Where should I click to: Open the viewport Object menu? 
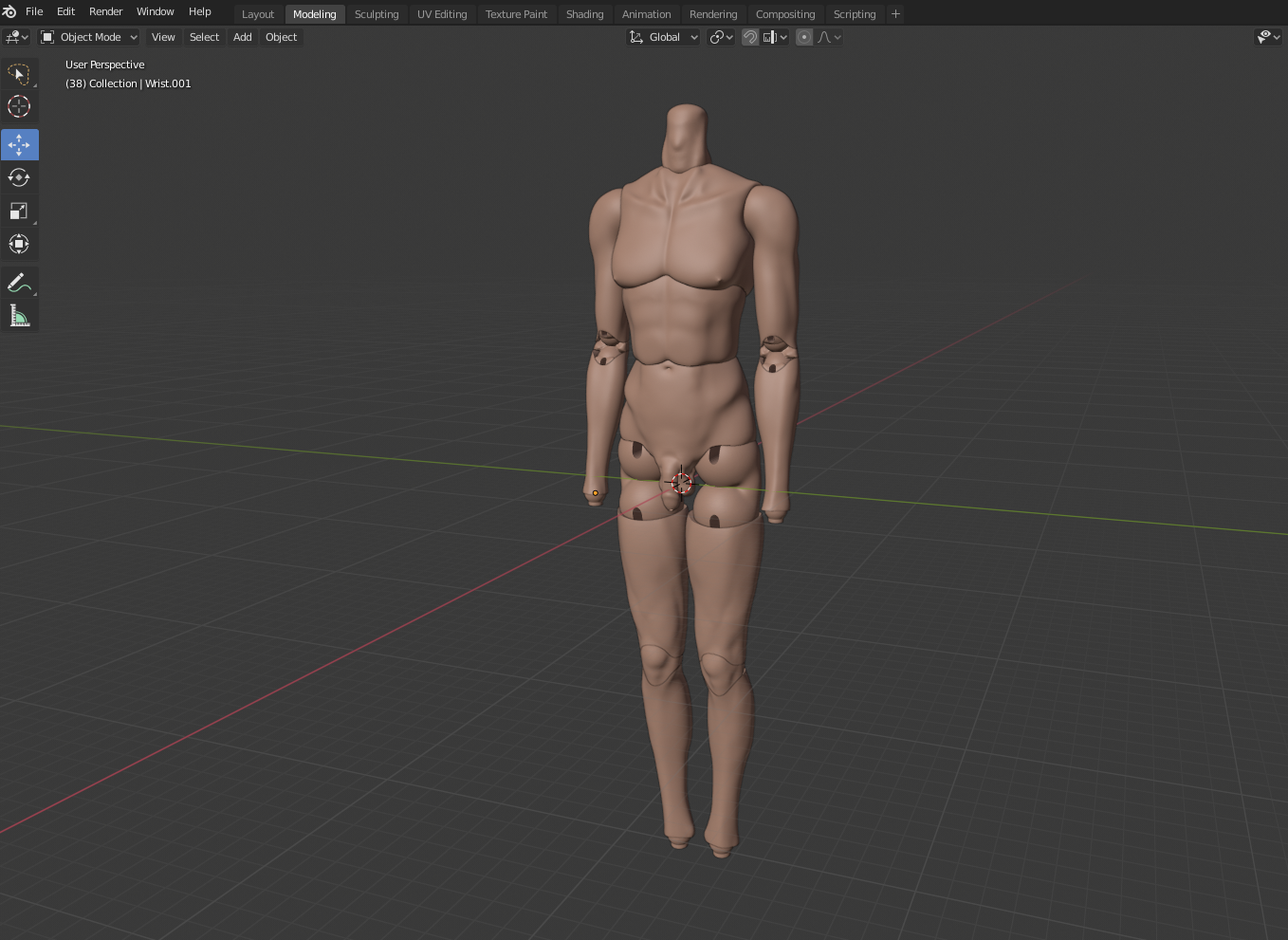281,37
